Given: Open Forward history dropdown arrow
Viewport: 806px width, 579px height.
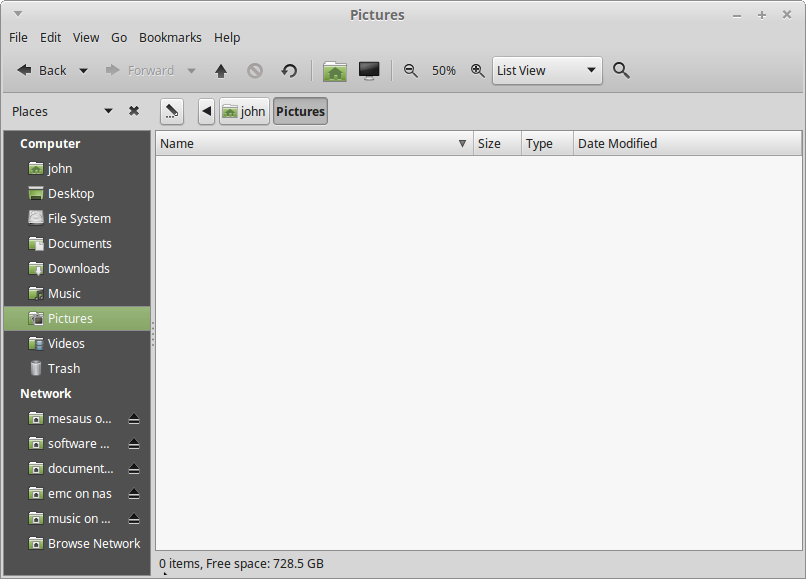Looking at the screenshot, I should 191,71.
